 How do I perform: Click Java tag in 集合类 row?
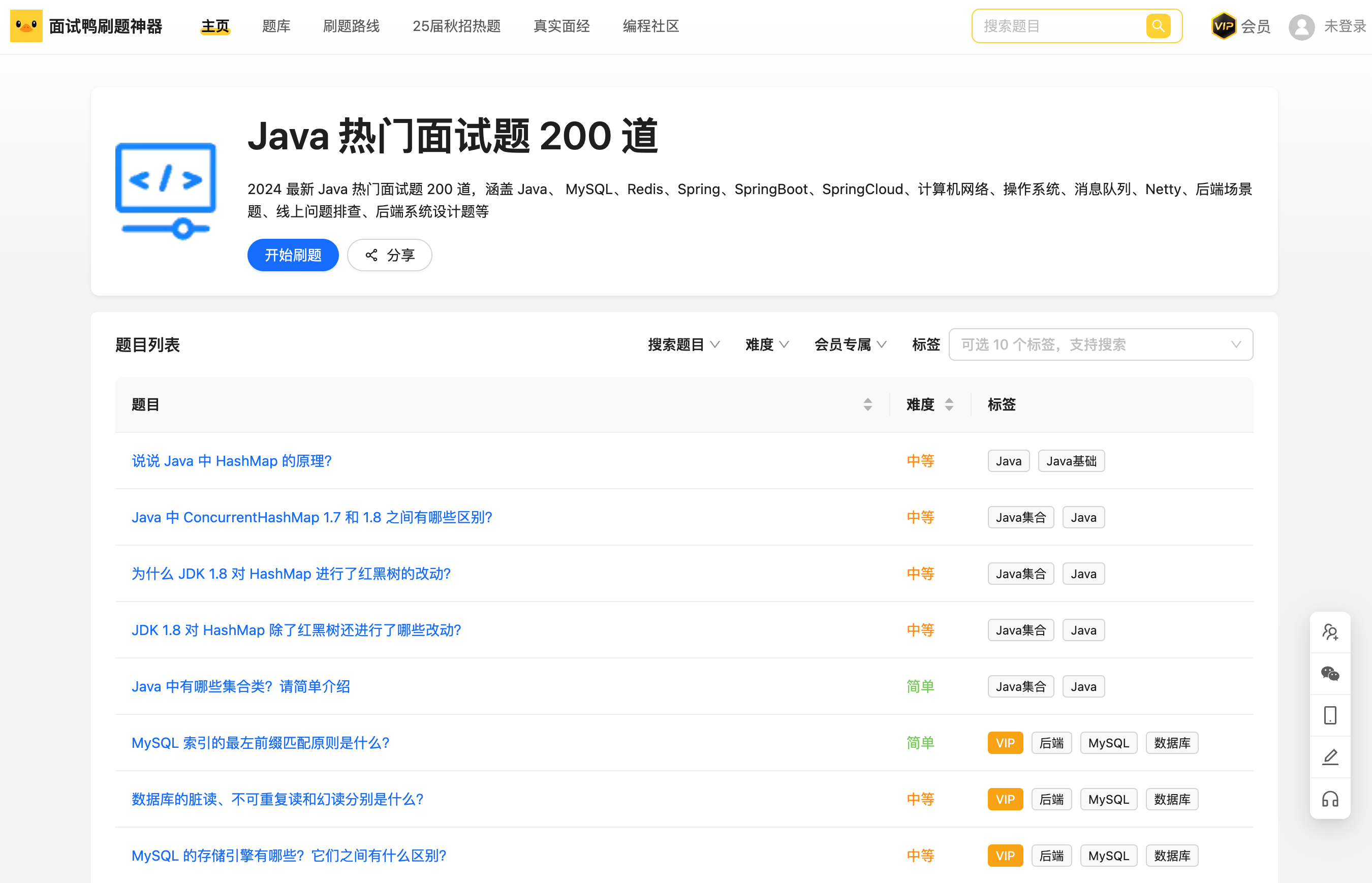(x=1082, y=686)
